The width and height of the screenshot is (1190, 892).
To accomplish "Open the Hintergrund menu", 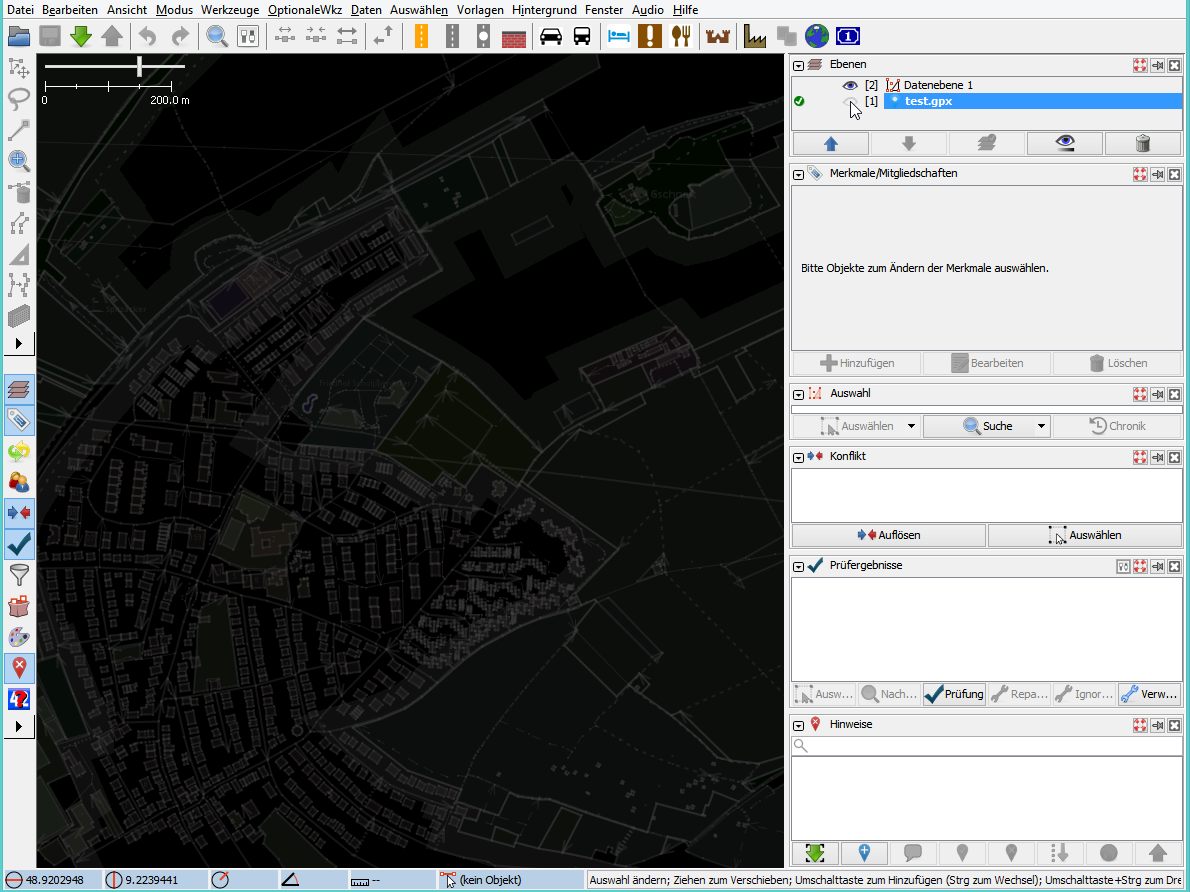I will (x=547, y=10).
